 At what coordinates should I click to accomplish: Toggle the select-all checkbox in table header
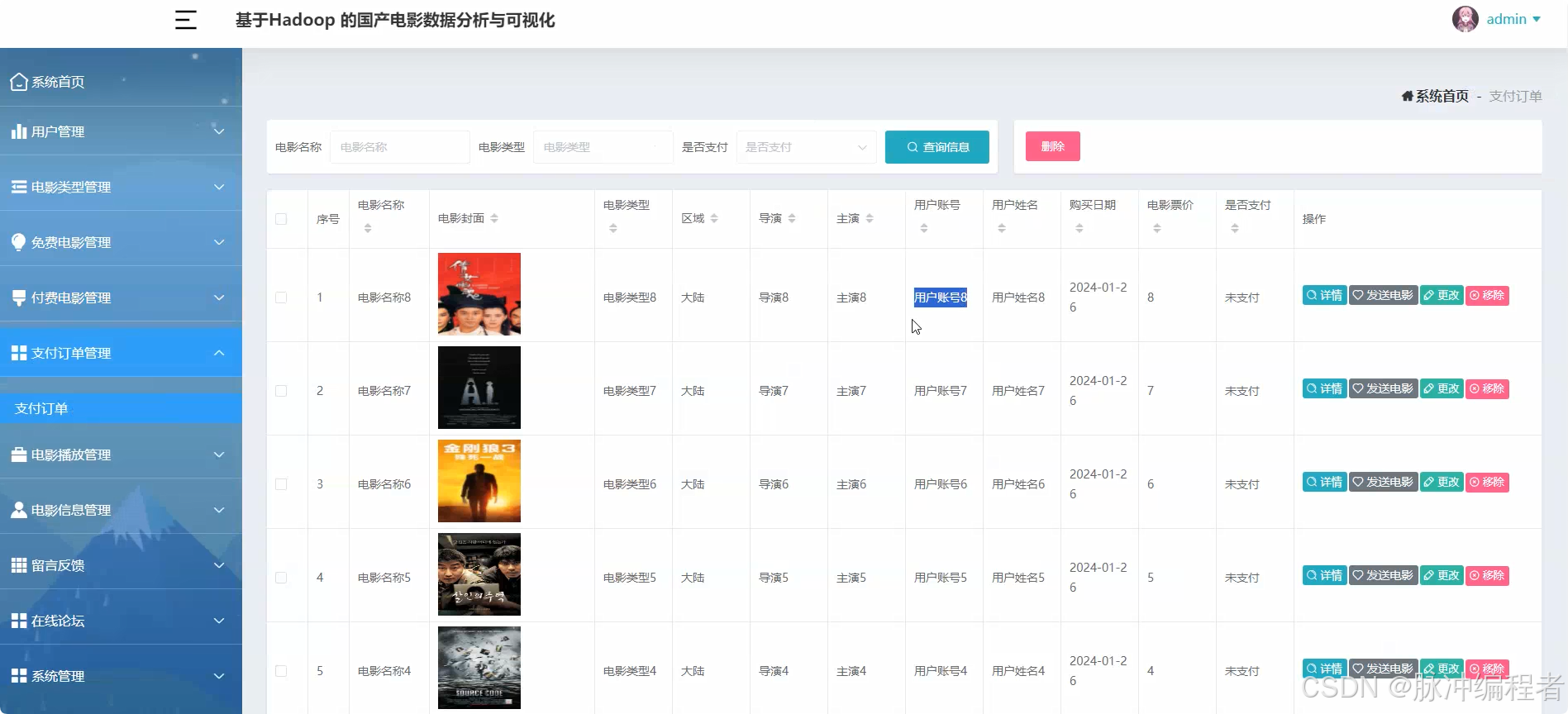(281, 219)
